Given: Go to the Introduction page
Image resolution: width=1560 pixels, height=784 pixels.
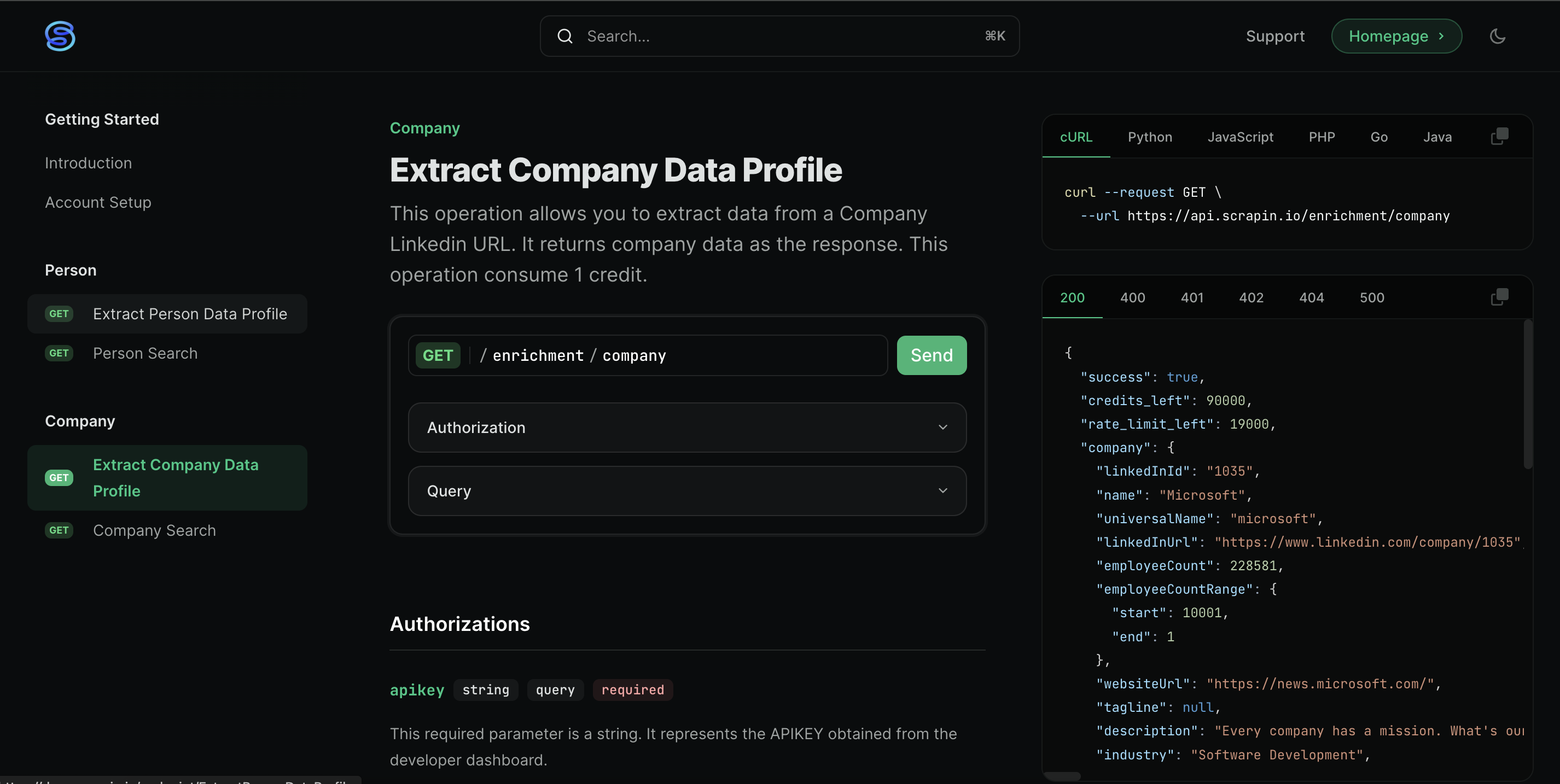Looking at the screenshot, I should point(89,163).
